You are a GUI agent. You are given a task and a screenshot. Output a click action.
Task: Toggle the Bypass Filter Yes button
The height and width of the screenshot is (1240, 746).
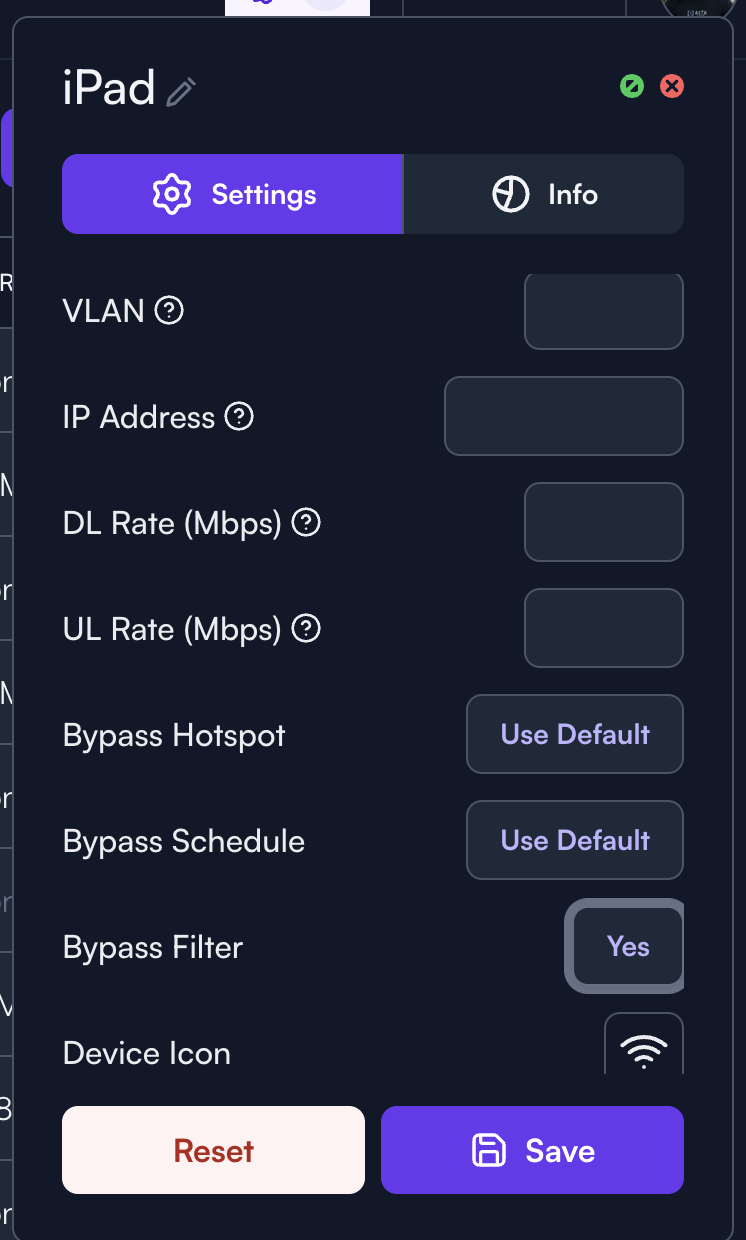click(627, 946)
